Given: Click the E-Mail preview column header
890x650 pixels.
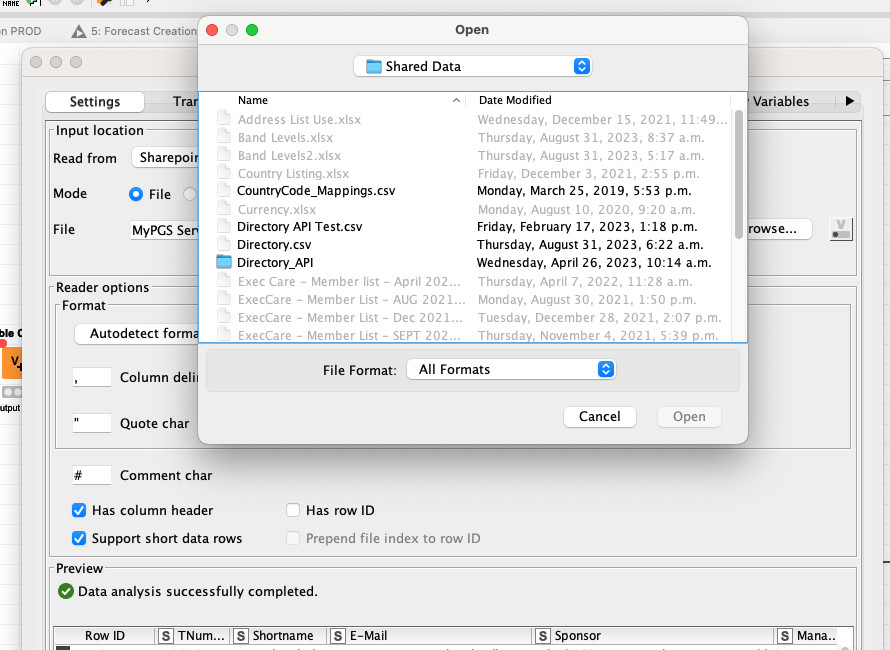Looking at the screenshot, I should tap(431, 636).
